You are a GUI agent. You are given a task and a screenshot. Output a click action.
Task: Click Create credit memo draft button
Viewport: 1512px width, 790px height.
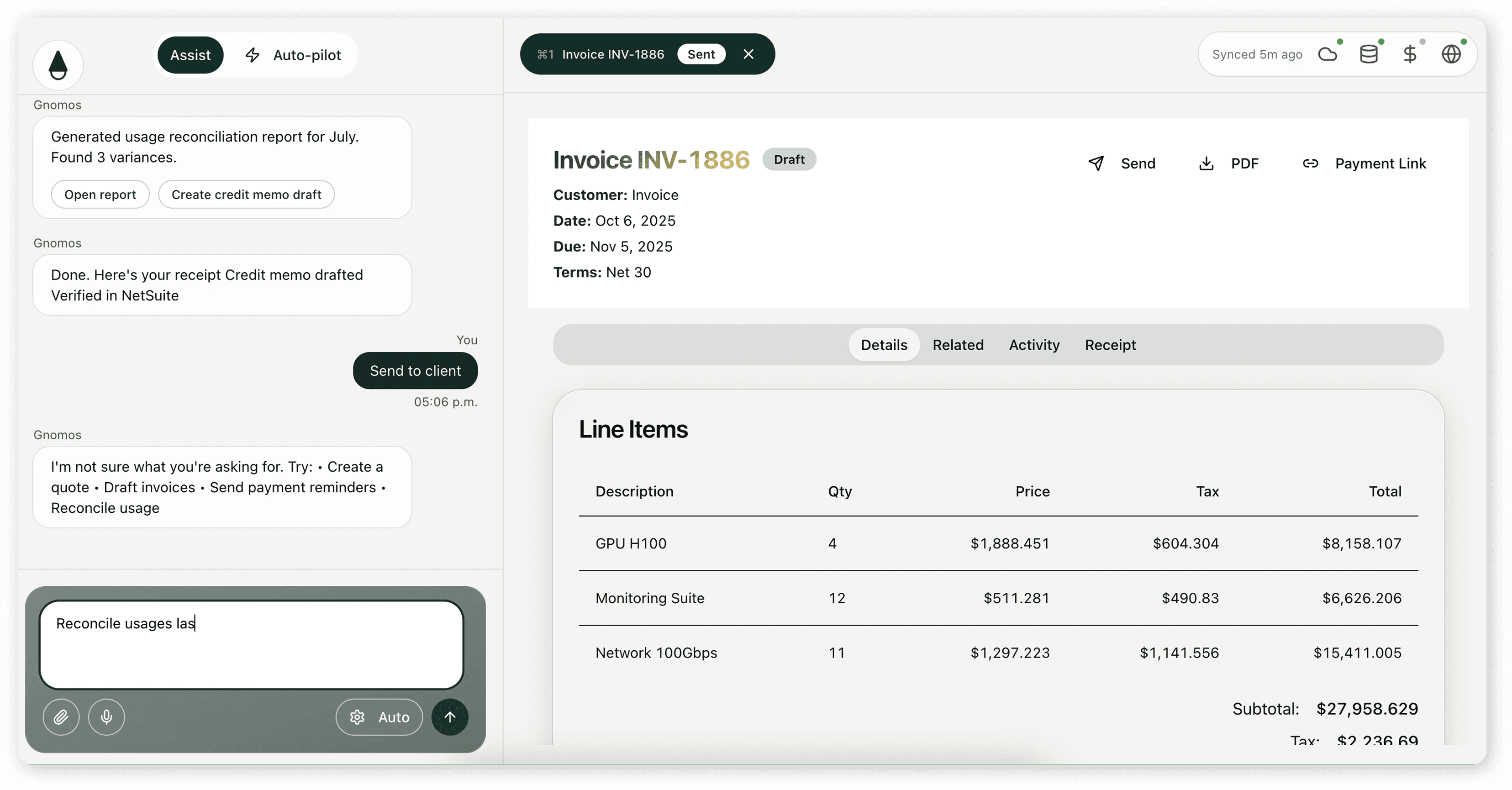pyautogui.click(x=246, y=194)
